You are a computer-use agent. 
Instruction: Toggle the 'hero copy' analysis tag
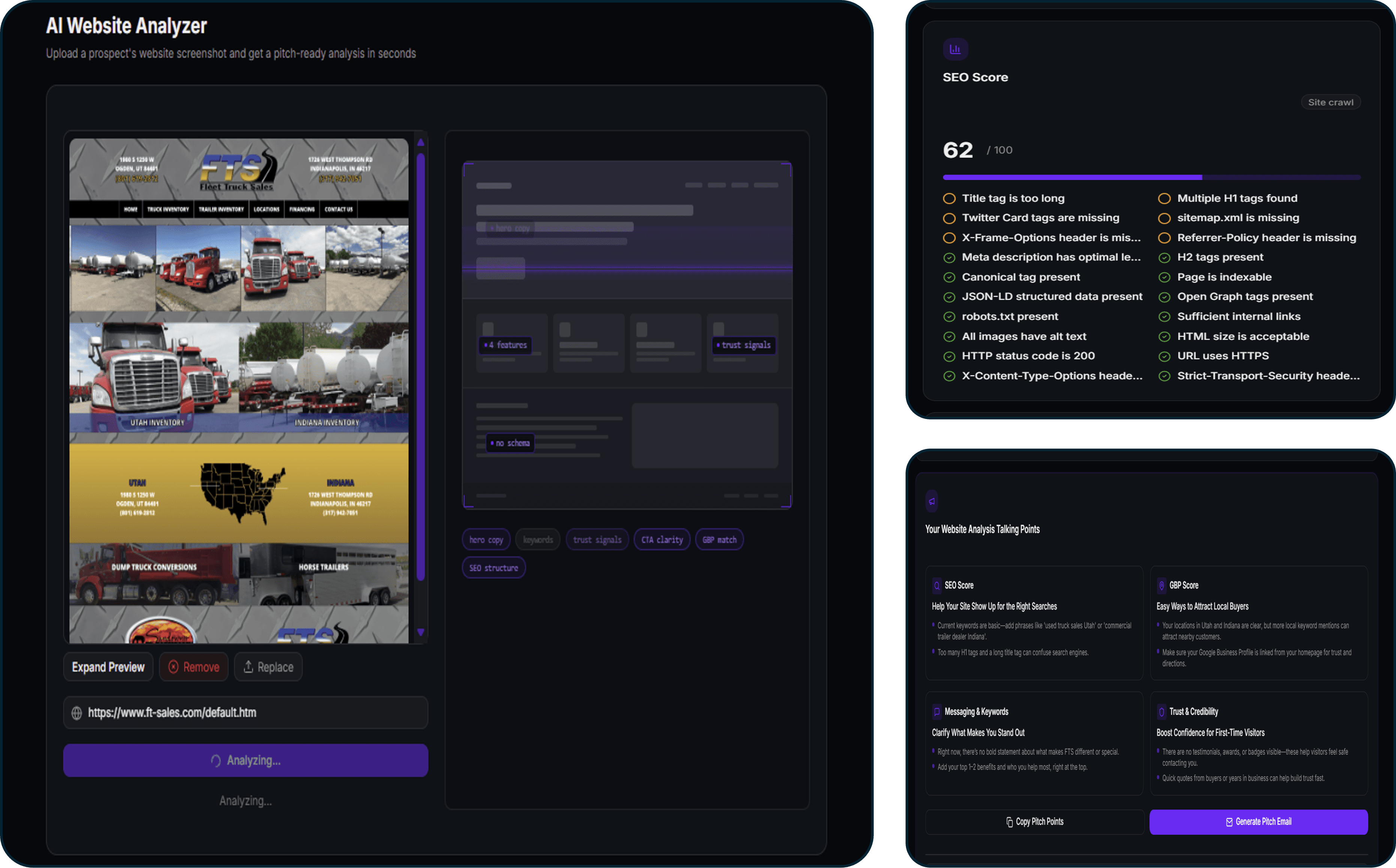[486, 539]
